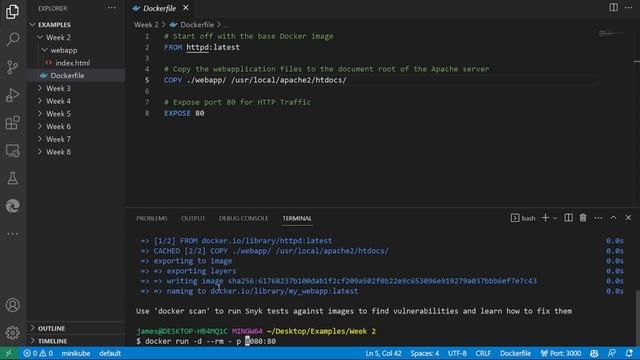Open the Testing flask view
The height and width of the screenshot is (360, 640).
click(13, 178)
